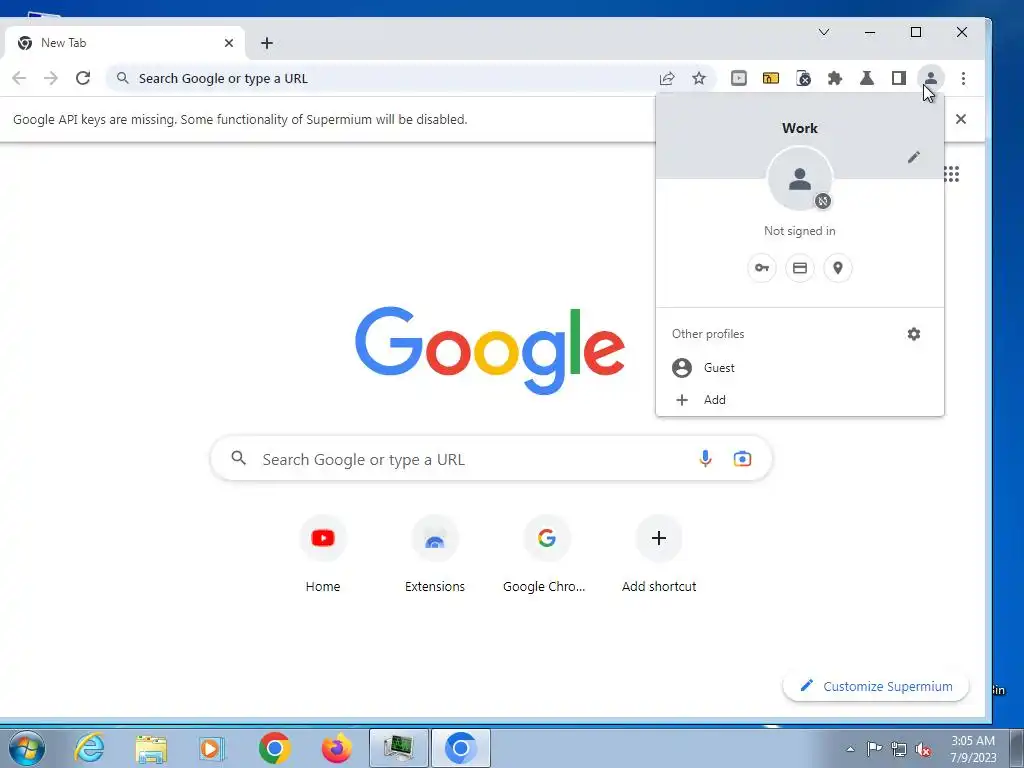Click the "Other profiles" heading
This screenshot has width=1024, height=768.
coord(708,334)
